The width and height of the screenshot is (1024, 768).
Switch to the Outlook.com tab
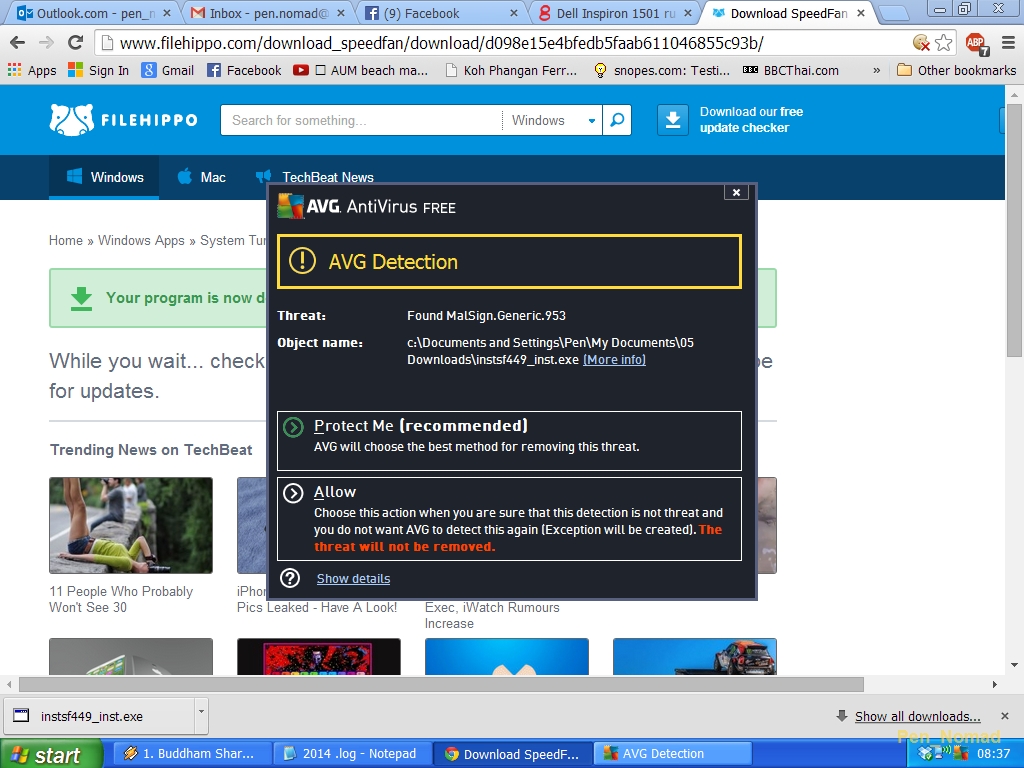click(91, 13)
